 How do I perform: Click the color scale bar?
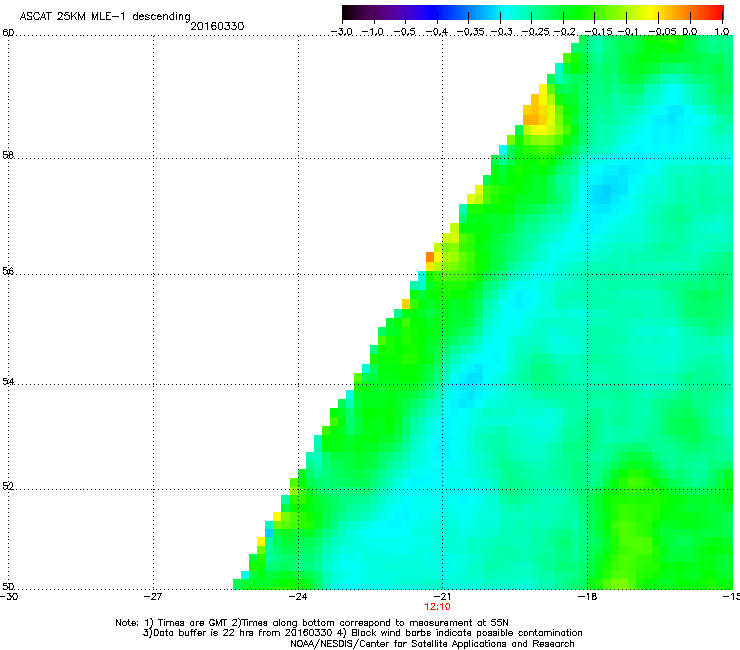(533, 13)
